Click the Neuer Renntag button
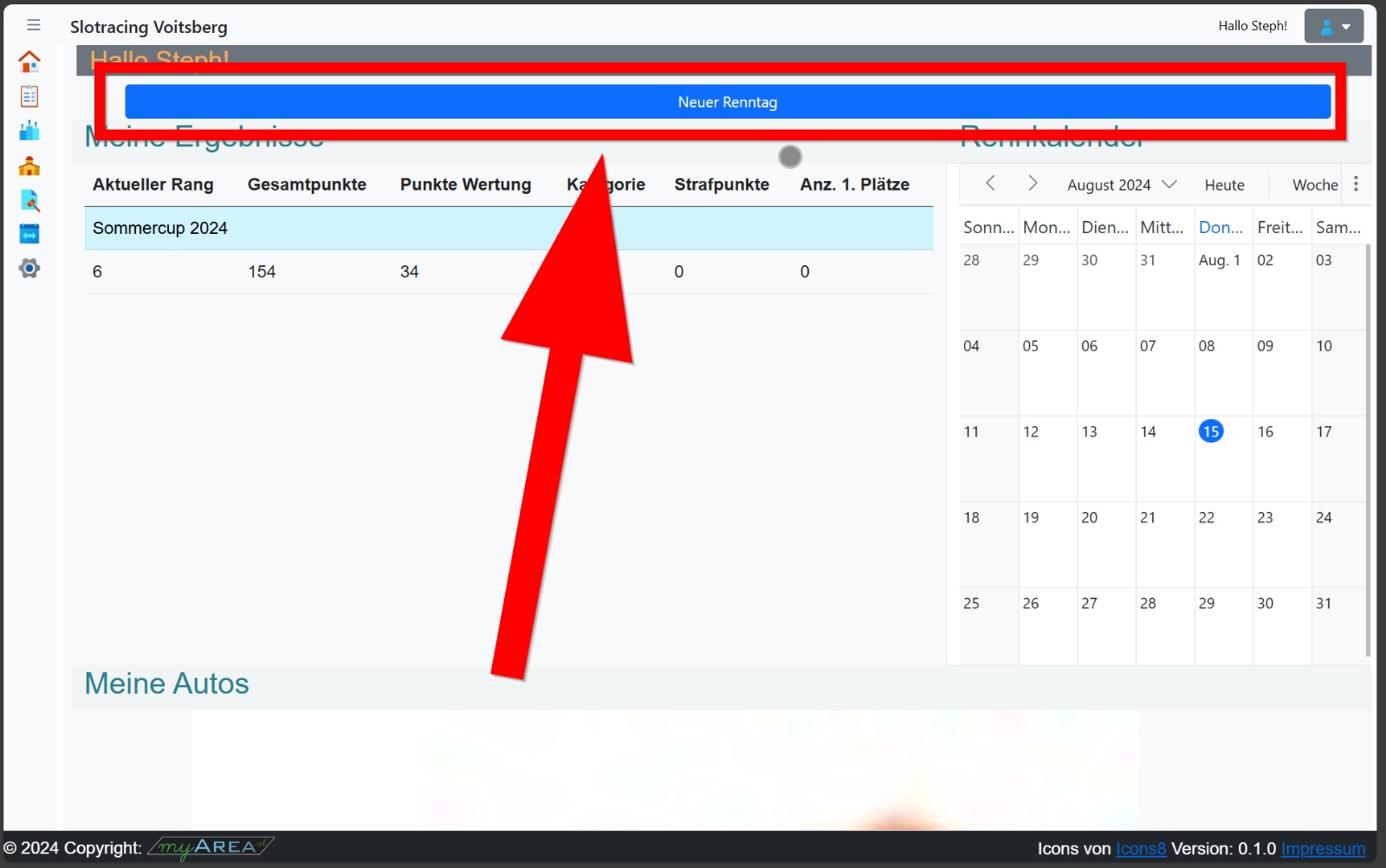Viewport: 1386px width, 868px height. click(727, 102)
